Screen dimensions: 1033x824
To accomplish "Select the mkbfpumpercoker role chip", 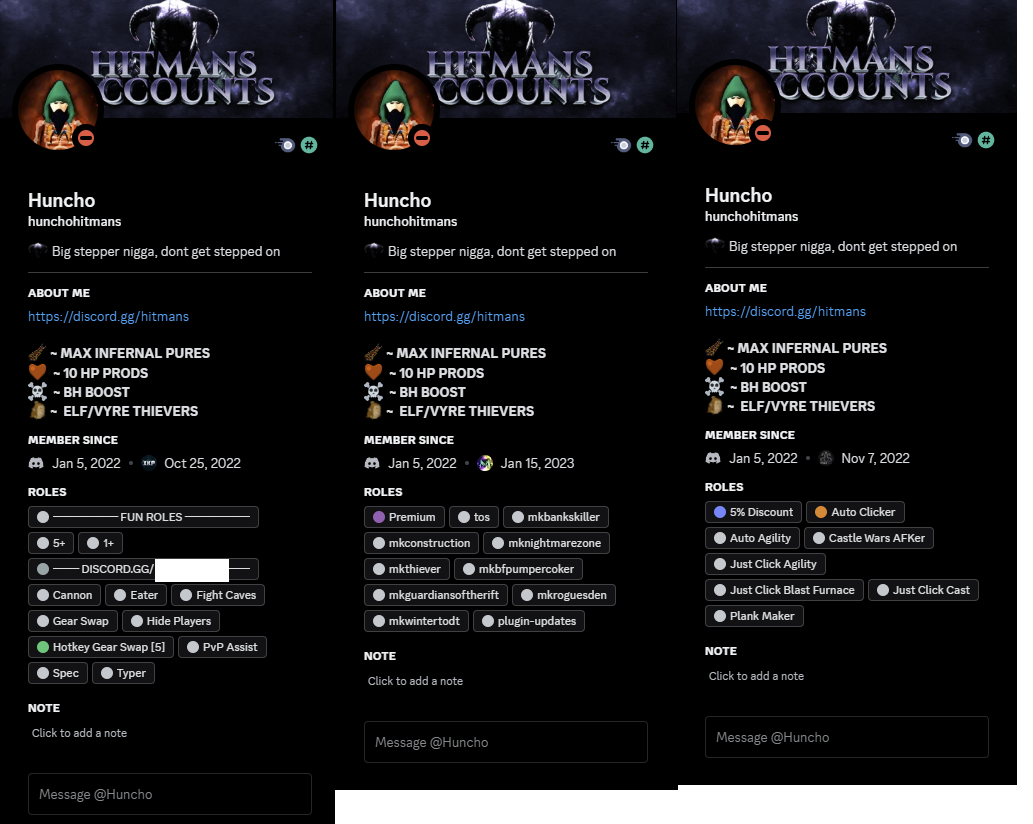I will coord(518,568).
